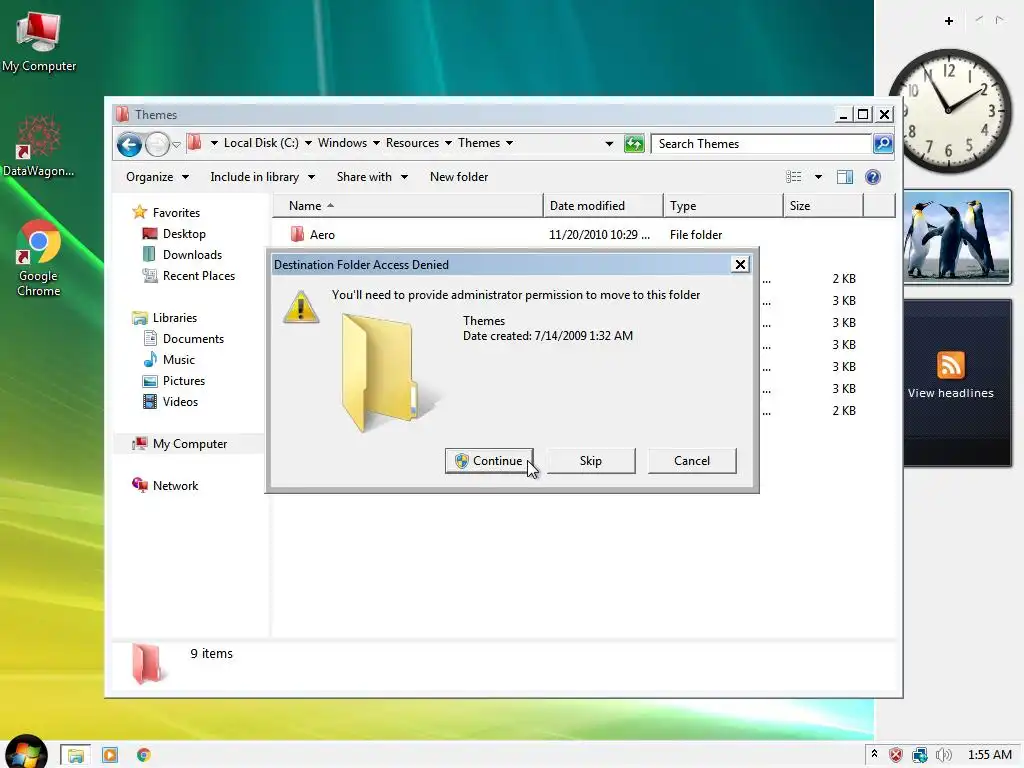
Task: Open Include in library menu
Action: coord(263,177)
